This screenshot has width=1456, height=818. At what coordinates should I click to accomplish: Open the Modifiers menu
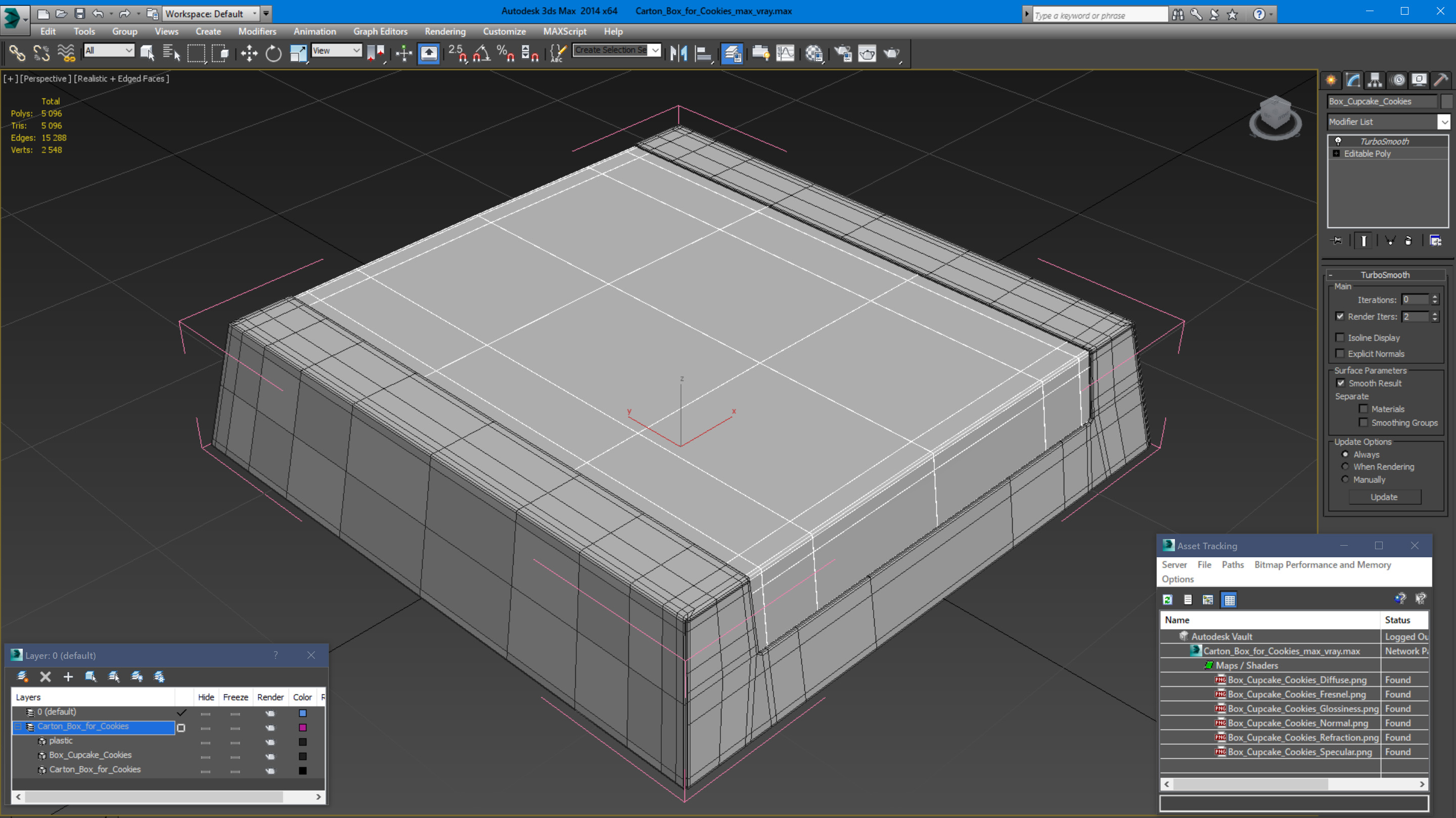click(x=257, y=32)
